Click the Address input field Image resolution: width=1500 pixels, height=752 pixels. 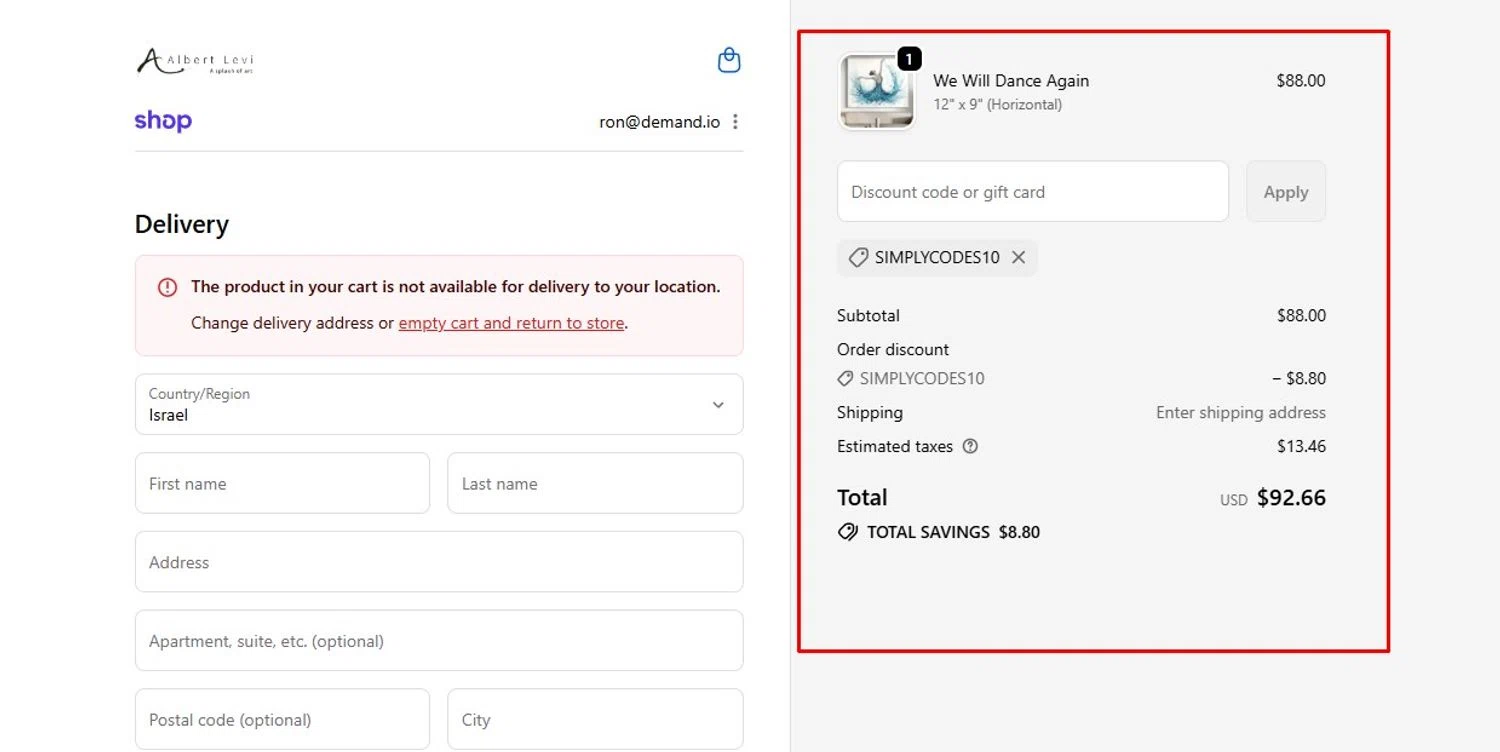(439, 562)
